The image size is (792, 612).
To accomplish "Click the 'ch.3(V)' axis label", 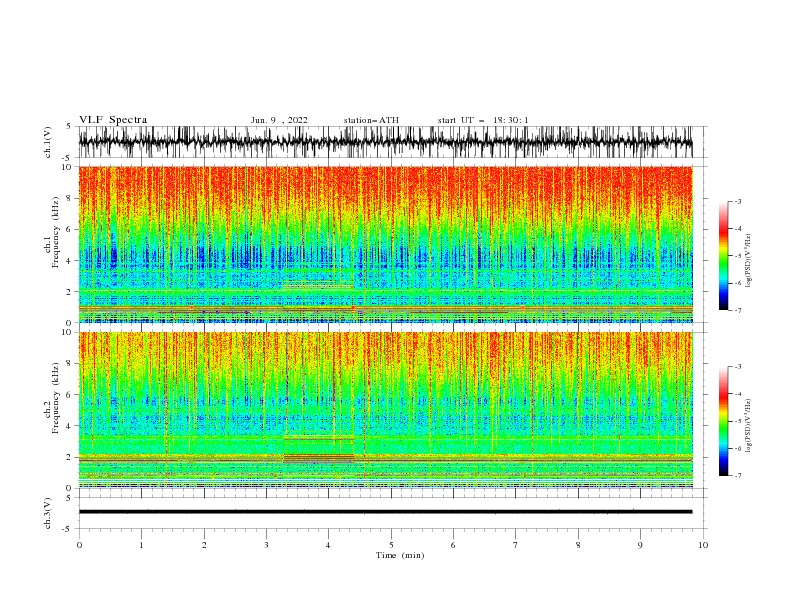I will pos(48,513).
